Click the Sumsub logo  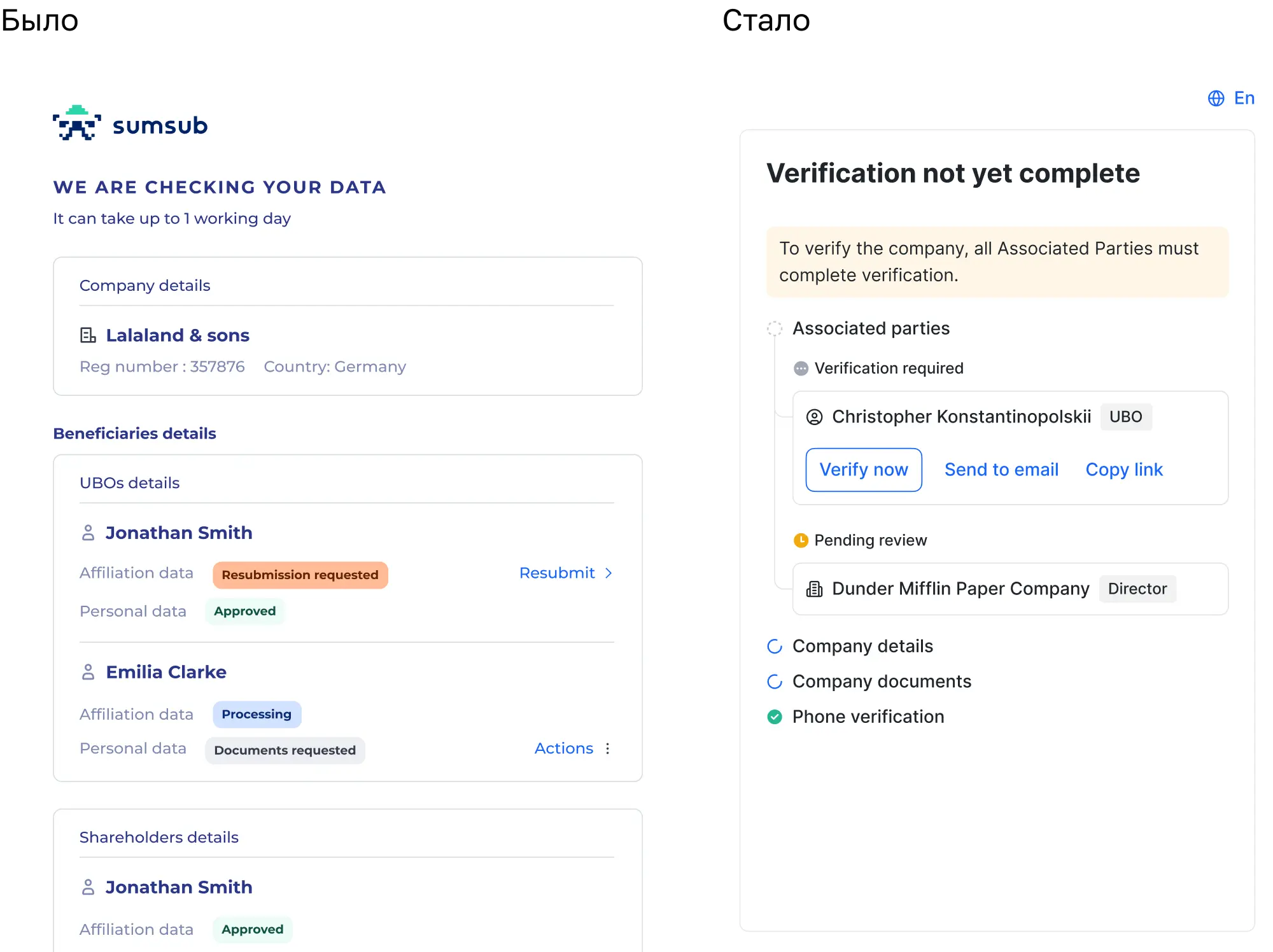pos(130,124)
